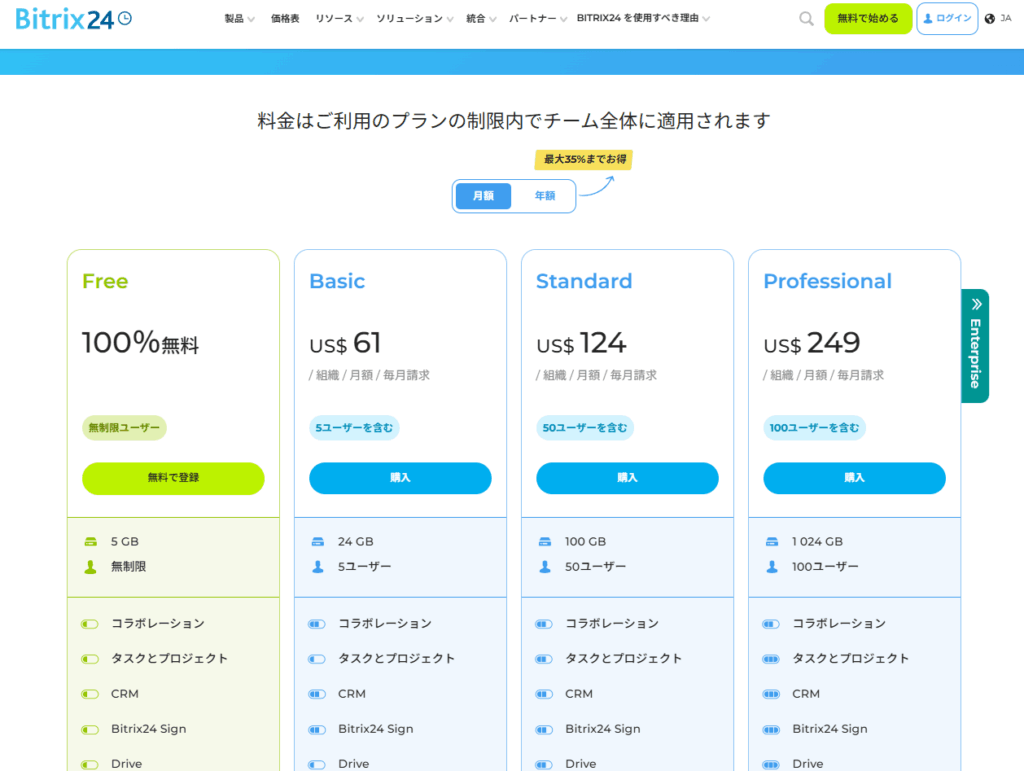Click the Bitrix24 logo

click(73, 18)
